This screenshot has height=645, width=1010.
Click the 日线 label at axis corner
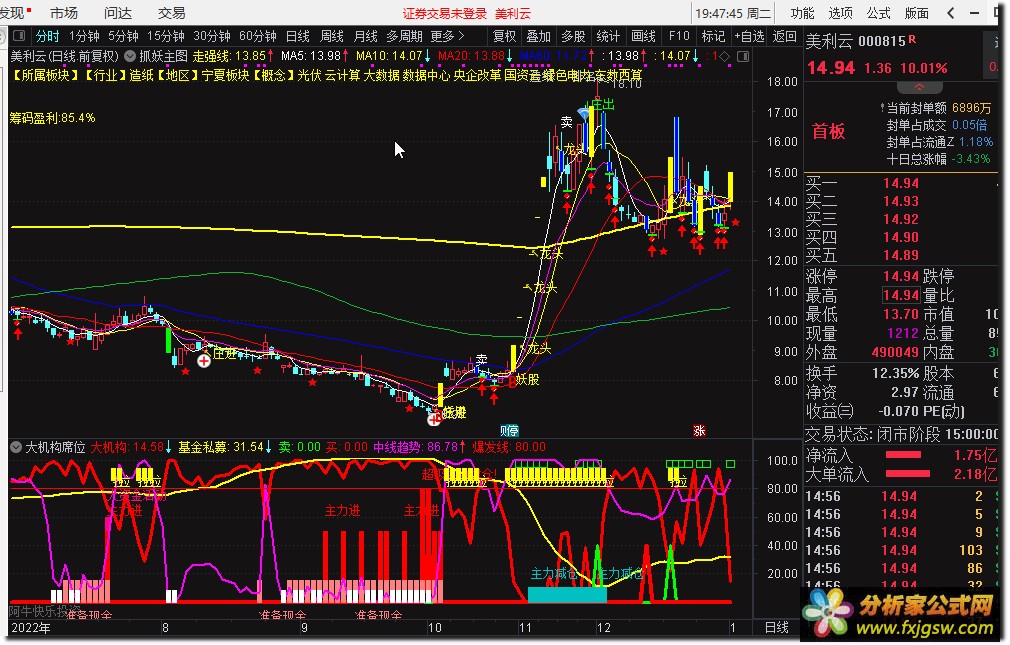coord(777,627)
